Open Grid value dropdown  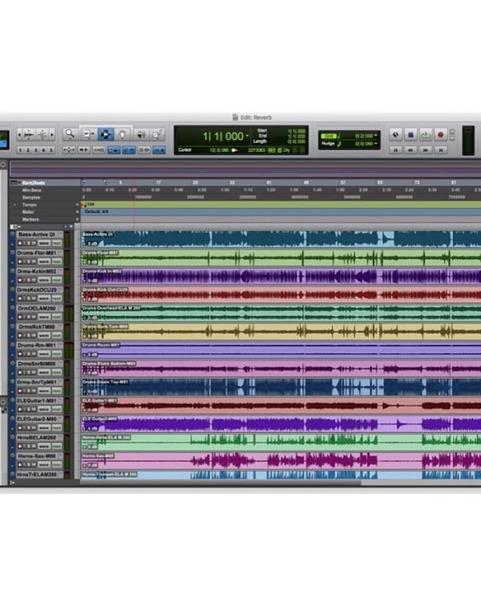click(x=376, y=135)
